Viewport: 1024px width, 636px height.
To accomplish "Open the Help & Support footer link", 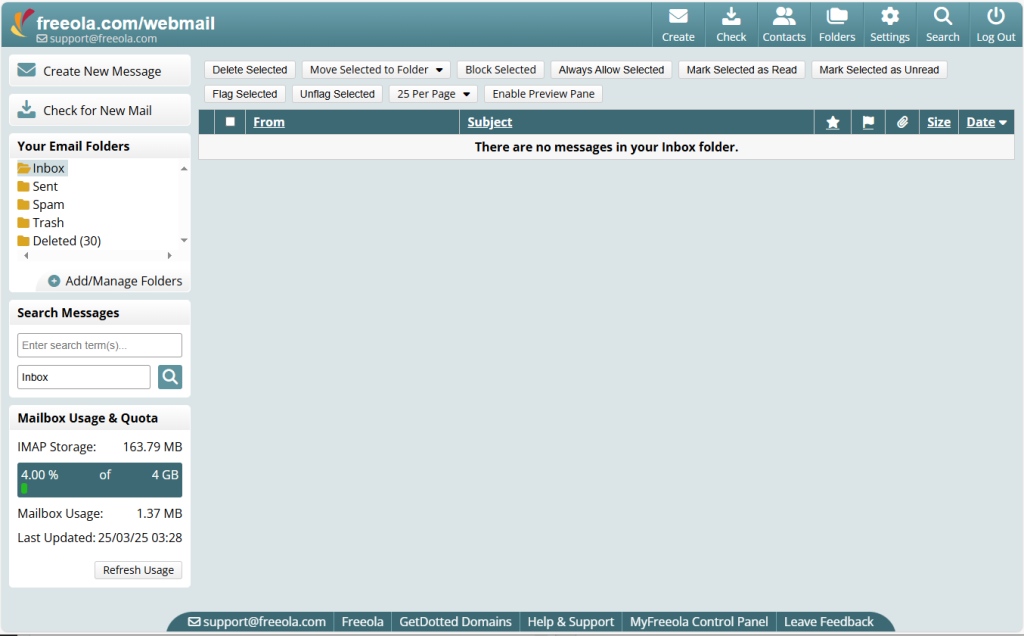I will (x=569, y=621).
